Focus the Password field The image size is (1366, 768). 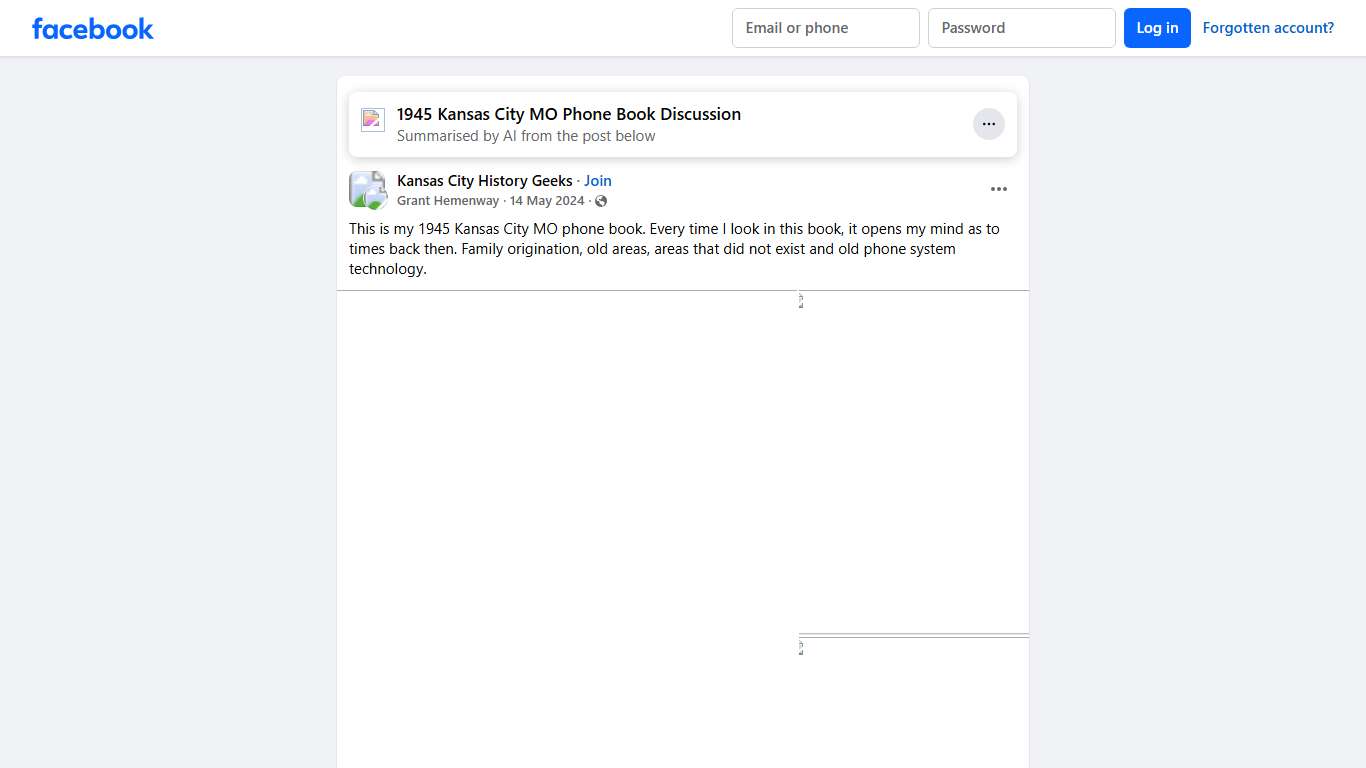tap(1021, 28)
